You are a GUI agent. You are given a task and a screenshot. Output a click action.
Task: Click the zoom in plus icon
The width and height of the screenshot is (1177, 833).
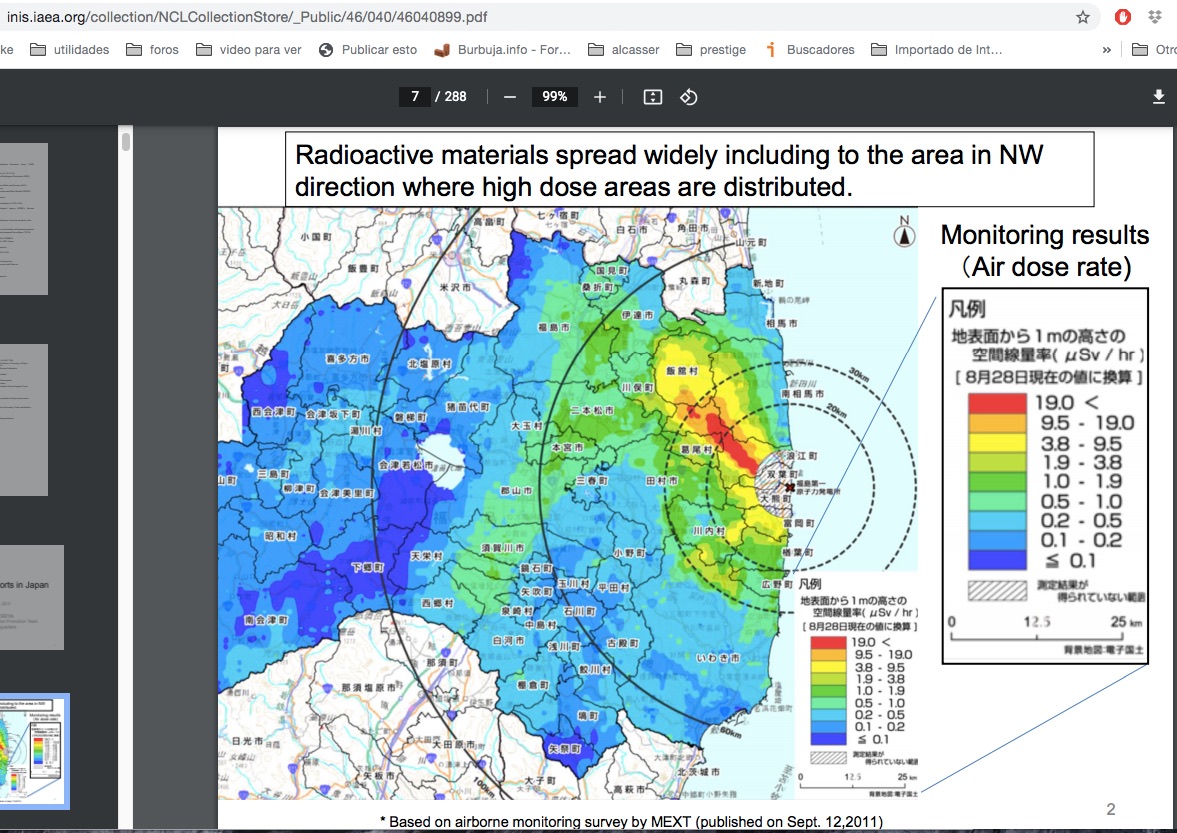tap(600, 97)
